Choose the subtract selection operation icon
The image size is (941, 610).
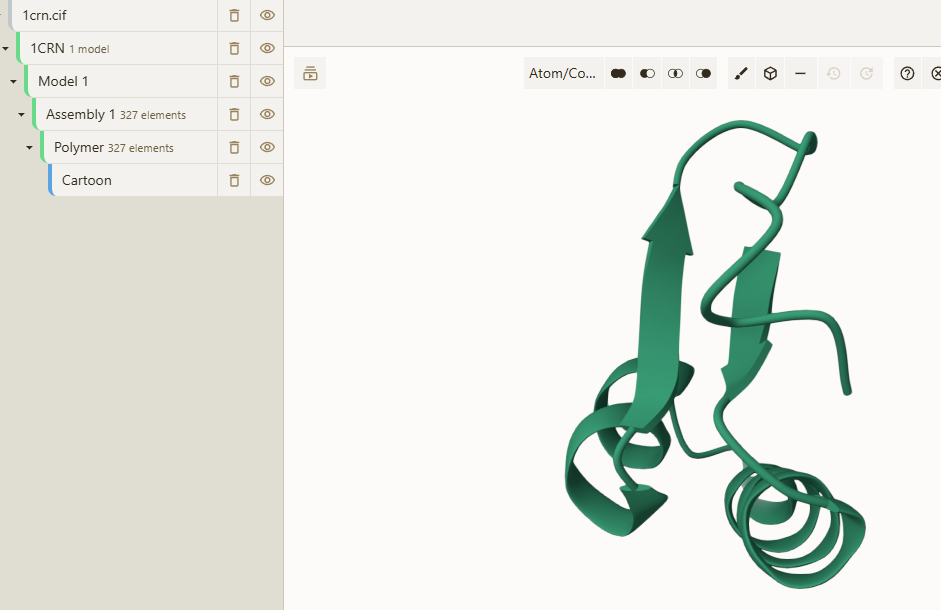(647, 73)
